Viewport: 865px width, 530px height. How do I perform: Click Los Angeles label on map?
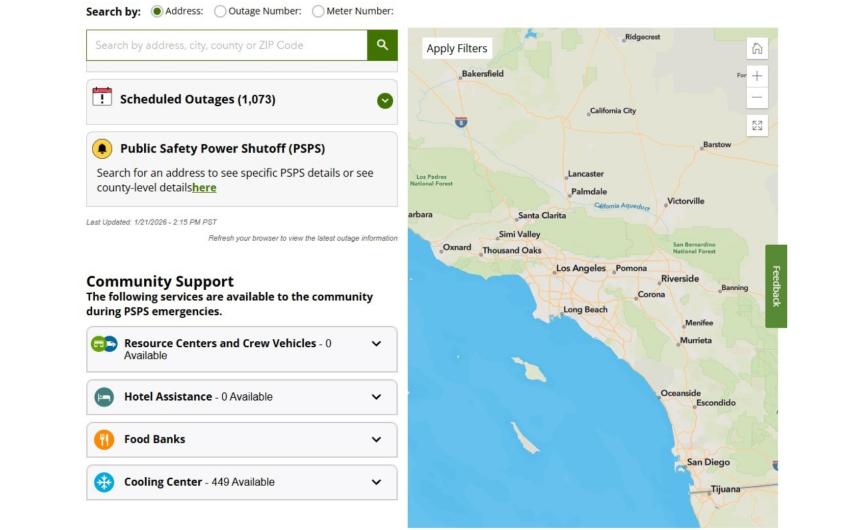click(x=580, y=268)
